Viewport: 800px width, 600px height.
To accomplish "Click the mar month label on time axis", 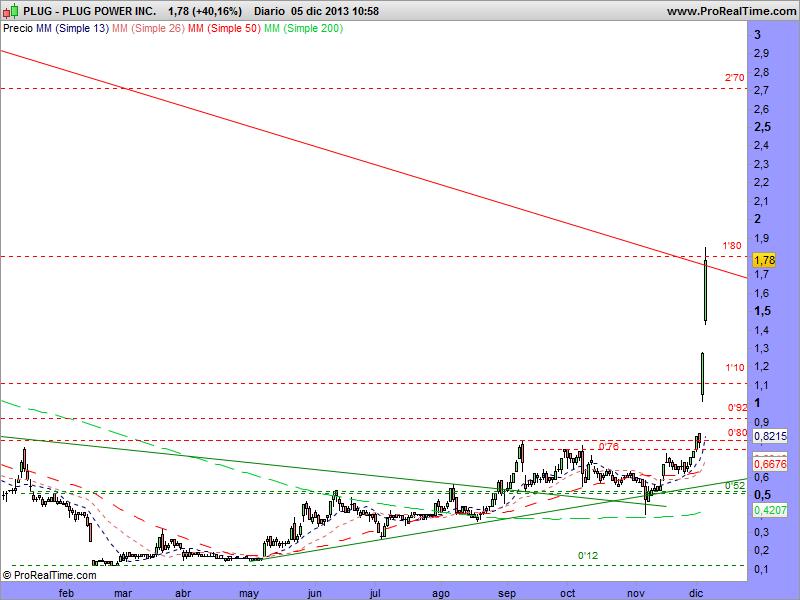I will tap(123, 593).
